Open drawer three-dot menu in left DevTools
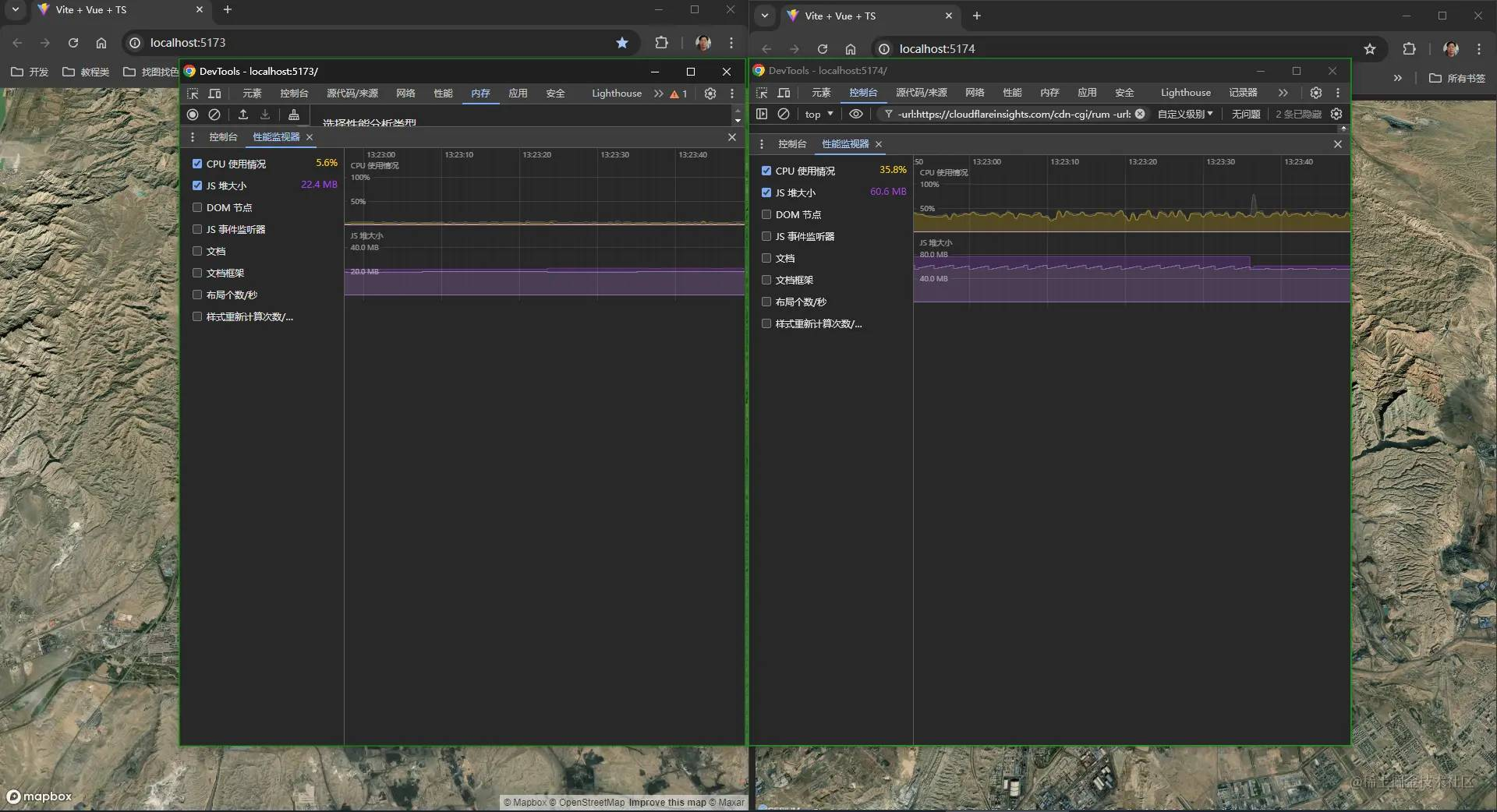Viewport: 1497px width, 812px height. (193, 137)
